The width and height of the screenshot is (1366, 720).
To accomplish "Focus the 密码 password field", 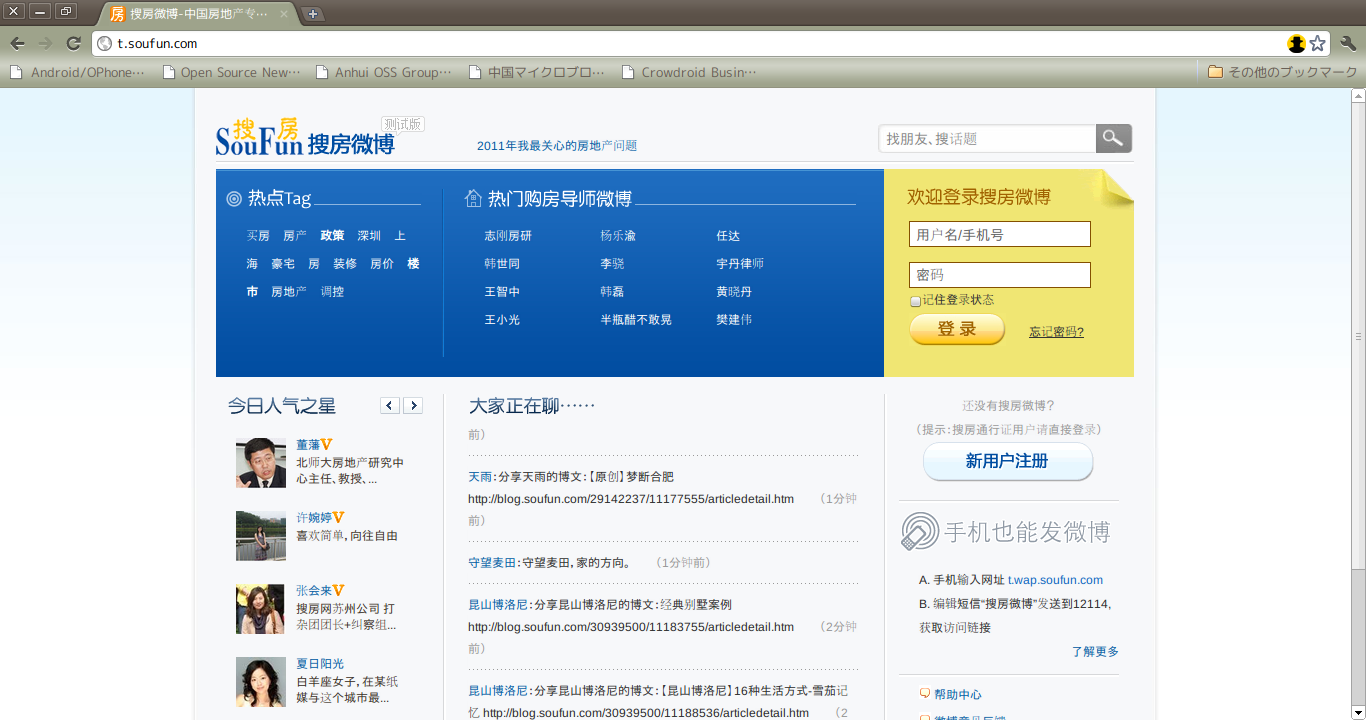I will coord(1000,275).
